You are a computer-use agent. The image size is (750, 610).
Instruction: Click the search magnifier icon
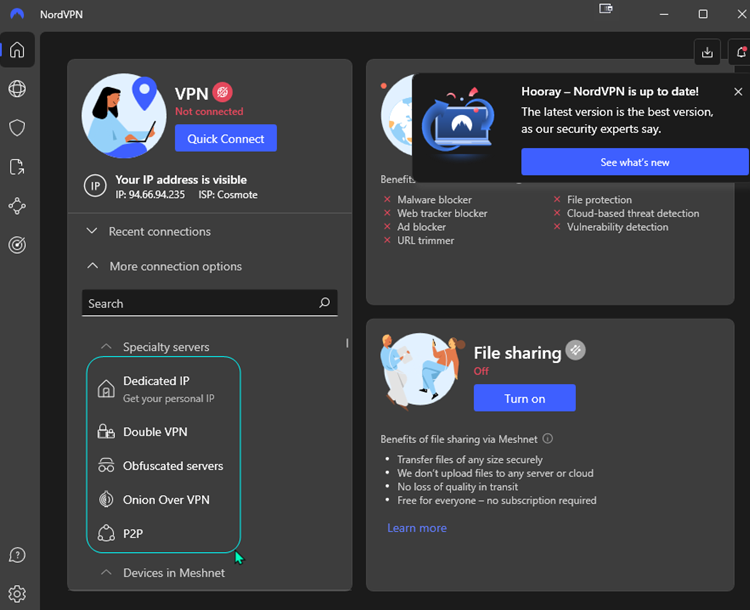(324, 302)
